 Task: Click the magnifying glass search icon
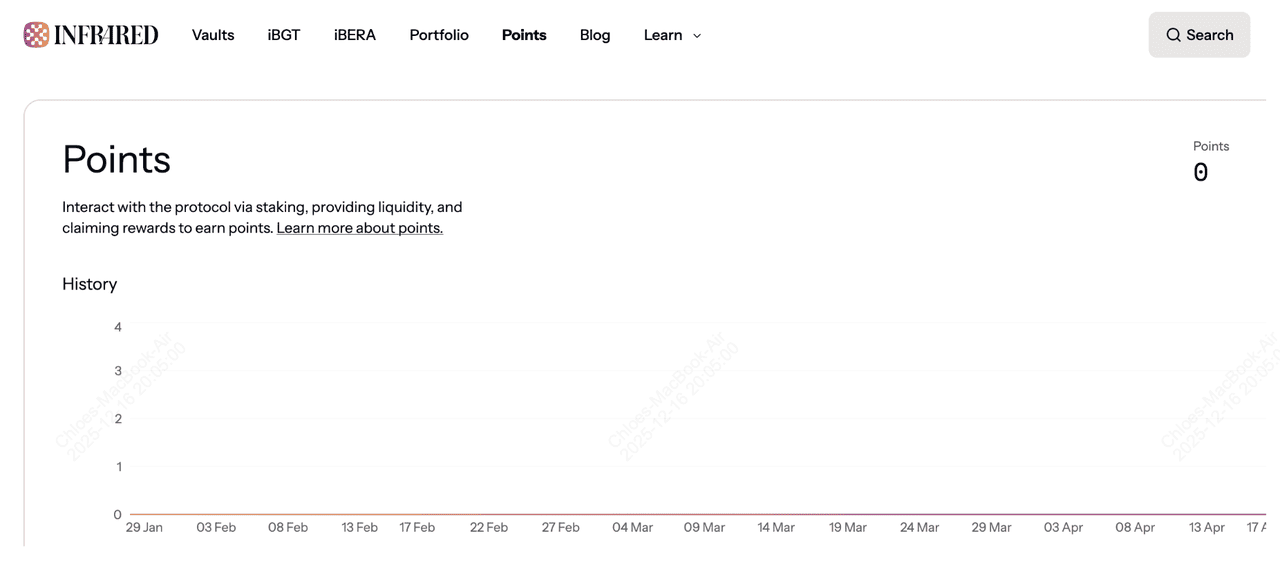coord(1173,35)
